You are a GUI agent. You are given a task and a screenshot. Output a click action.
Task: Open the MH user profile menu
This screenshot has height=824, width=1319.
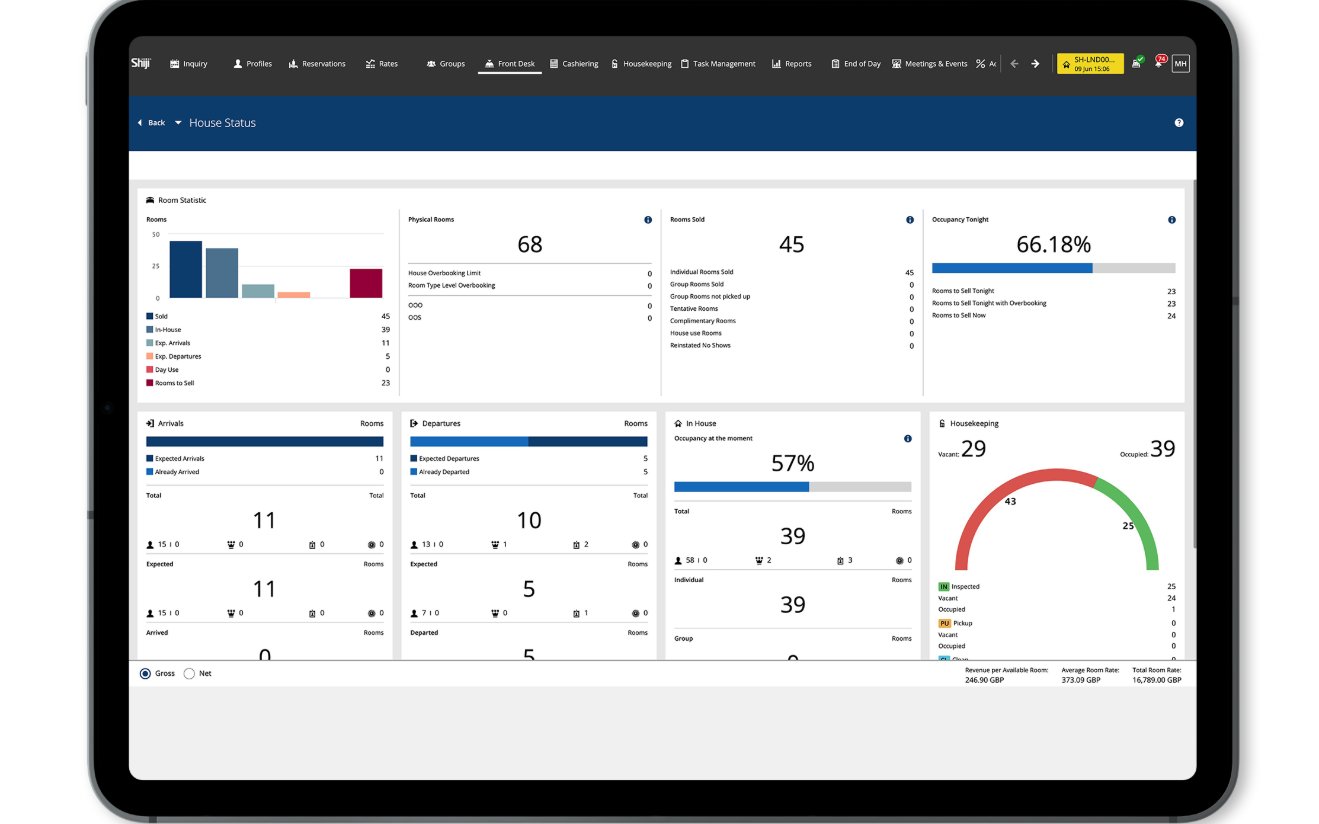click(1181, 64)
